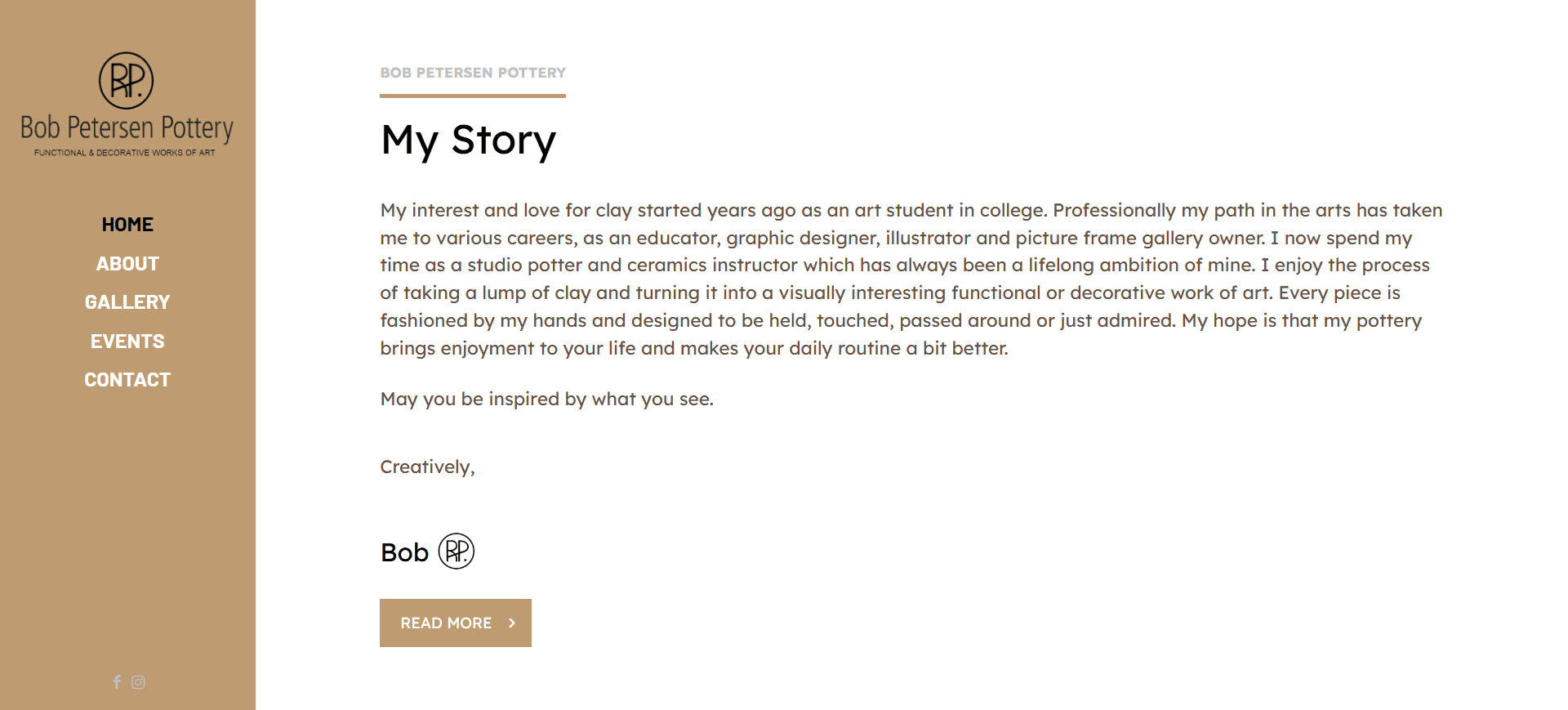Click the Bob signature text

click(x=404, y=553)
